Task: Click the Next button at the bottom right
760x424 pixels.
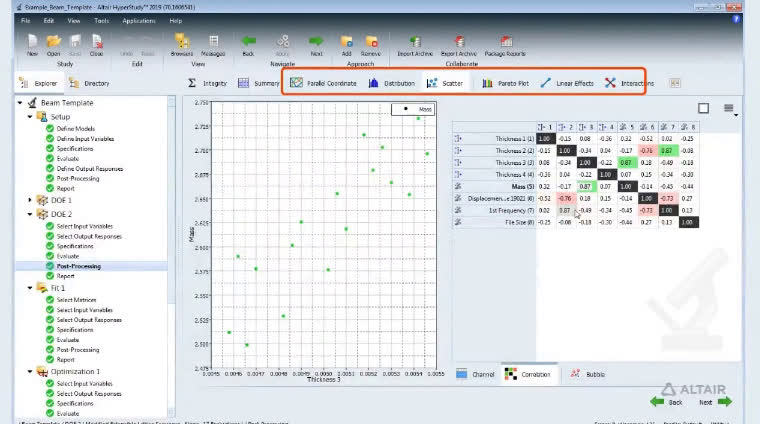Action: (715, 402)
